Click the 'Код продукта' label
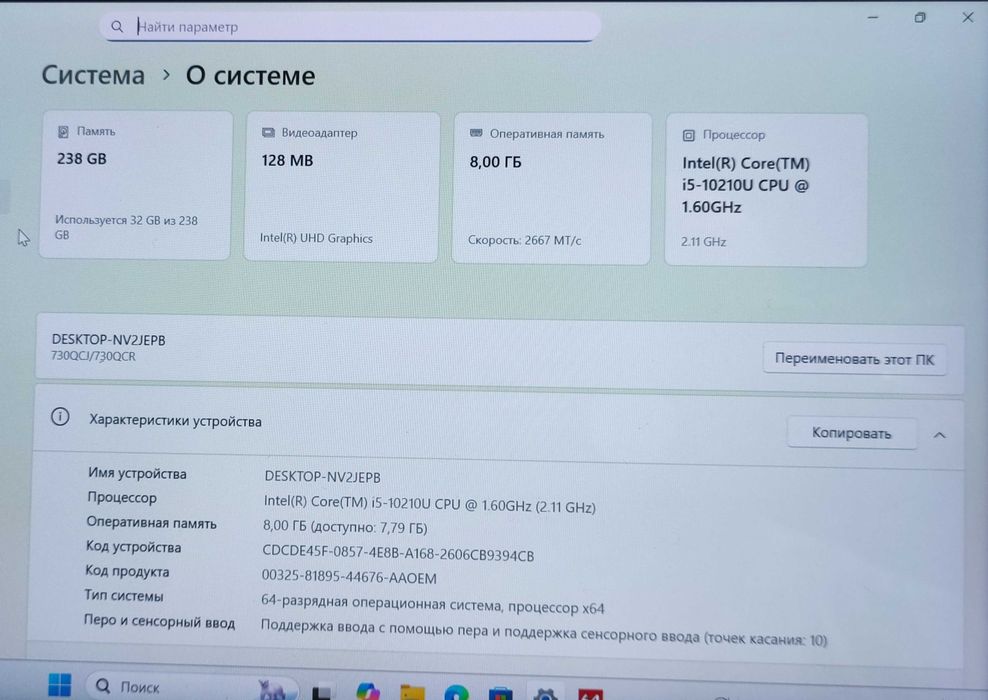This screenshot has height=700, width=988. (x=127, y=571)
